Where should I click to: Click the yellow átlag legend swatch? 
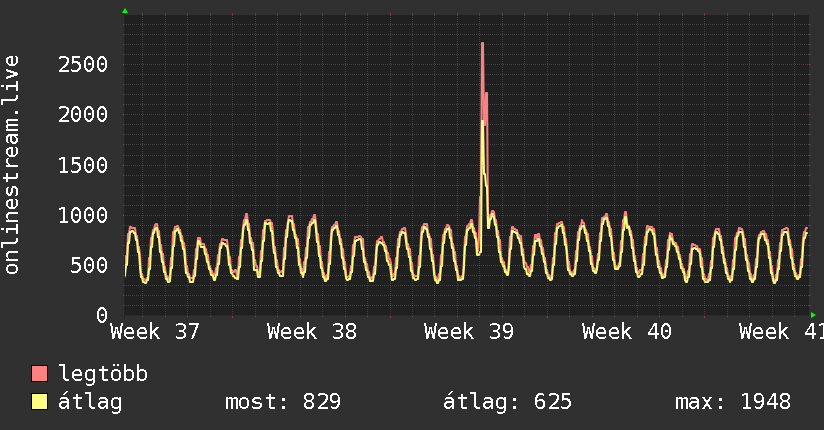click(x=39, y=402)
